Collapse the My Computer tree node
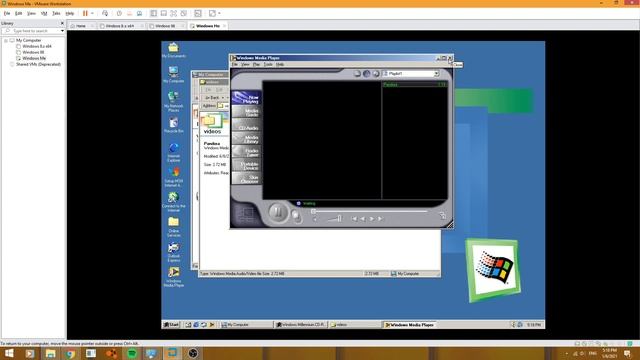The height and width of the screenshot is (360, 640). tap(5, 40)
